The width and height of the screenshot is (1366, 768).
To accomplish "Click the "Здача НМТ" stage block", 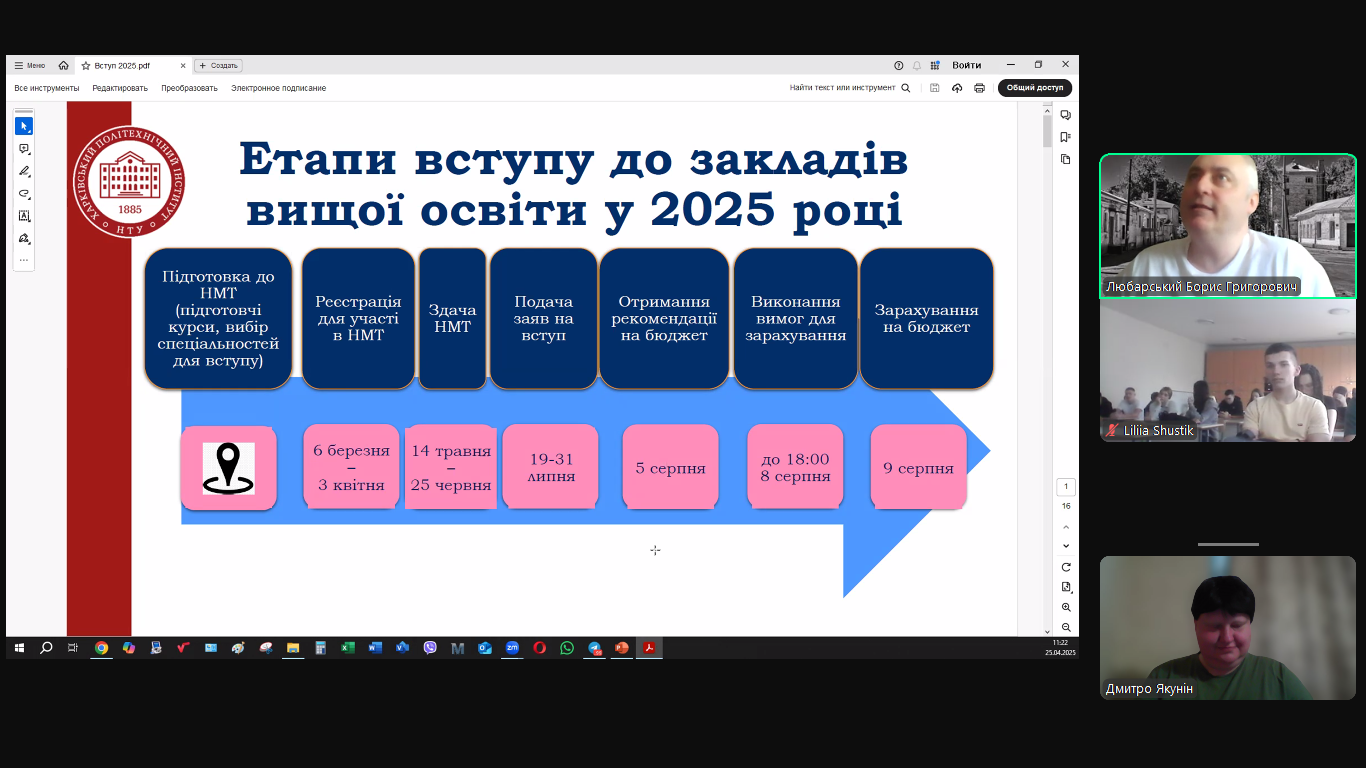I will pos(452,318).
